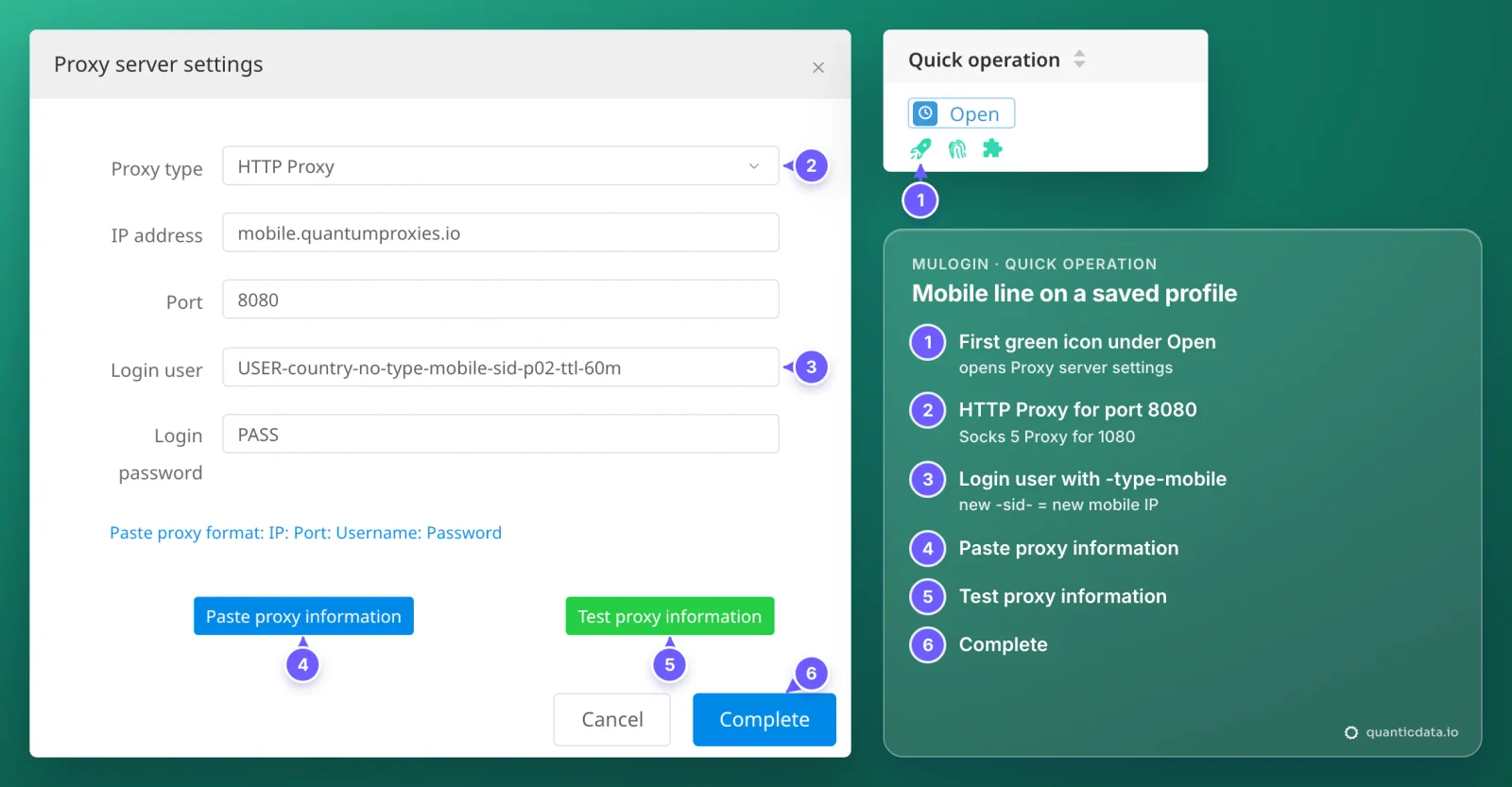The image size is (1512, 787).
Task: Click the Cancel button
Action: click(x=612, y=720)
